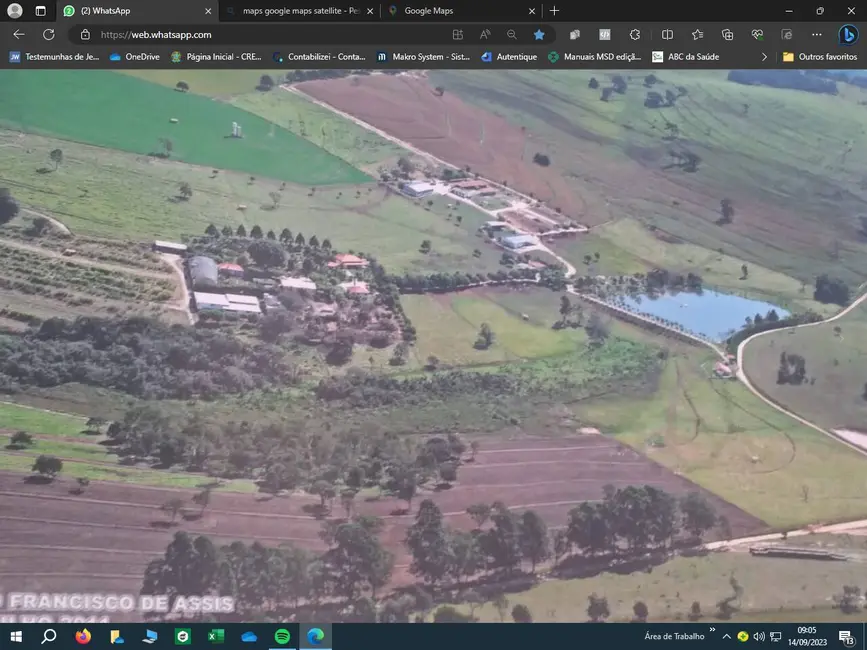The image size is (867, 650).
Task: Open the Outros favoritos folder
Action: (820, 57)
